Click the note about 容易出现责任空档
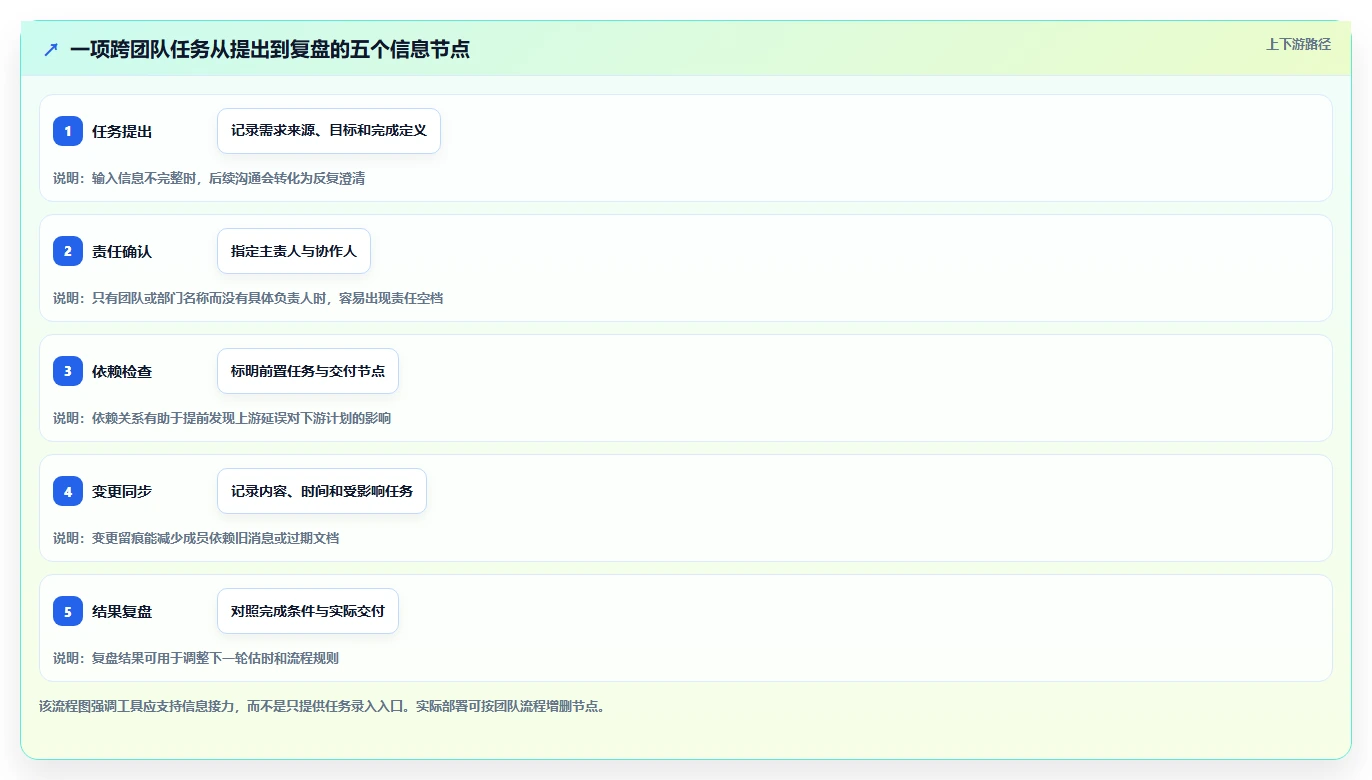The height and width of the screenshot is (780, 1372). (x=248, y=298)
